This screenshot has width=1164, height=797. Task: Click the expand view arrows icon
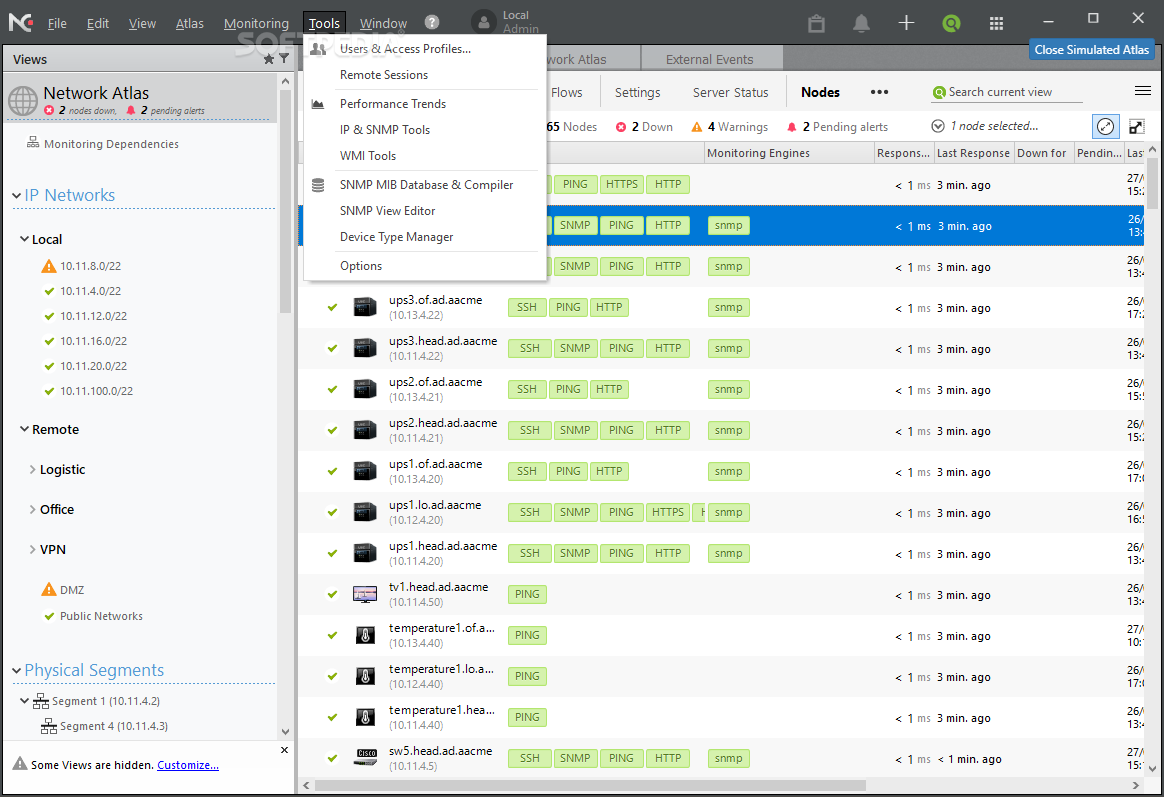point(1137,126)
